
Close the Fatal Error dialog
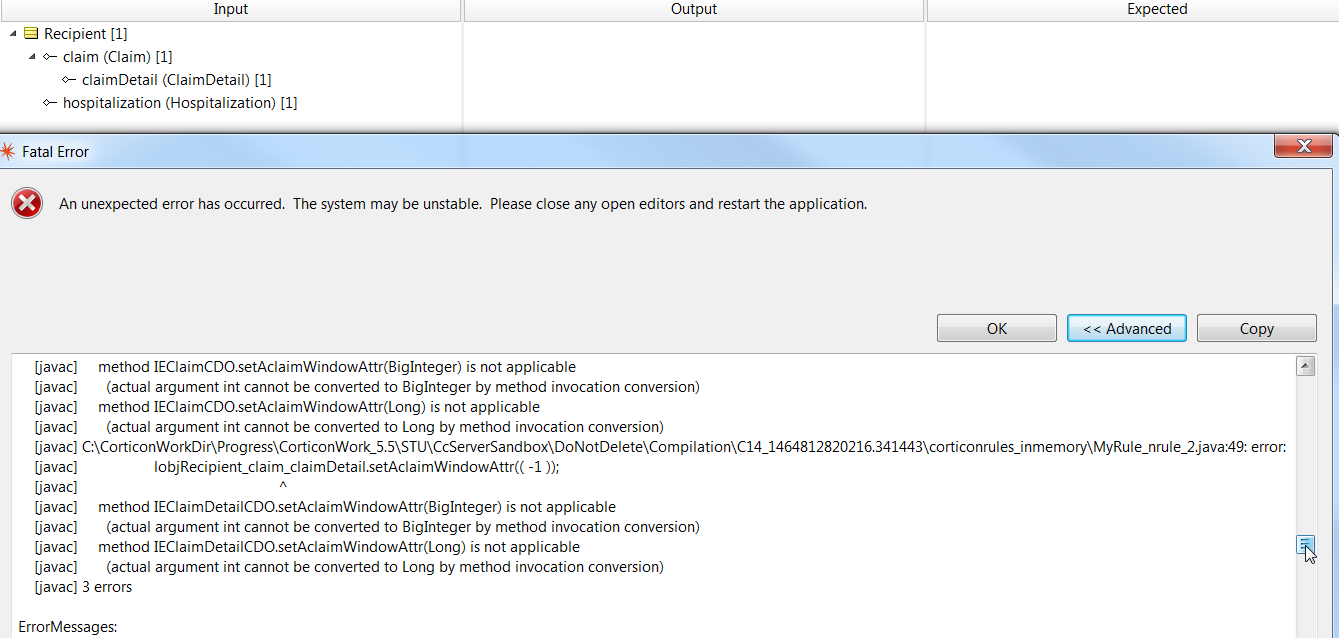click(x=1303, y=147)
